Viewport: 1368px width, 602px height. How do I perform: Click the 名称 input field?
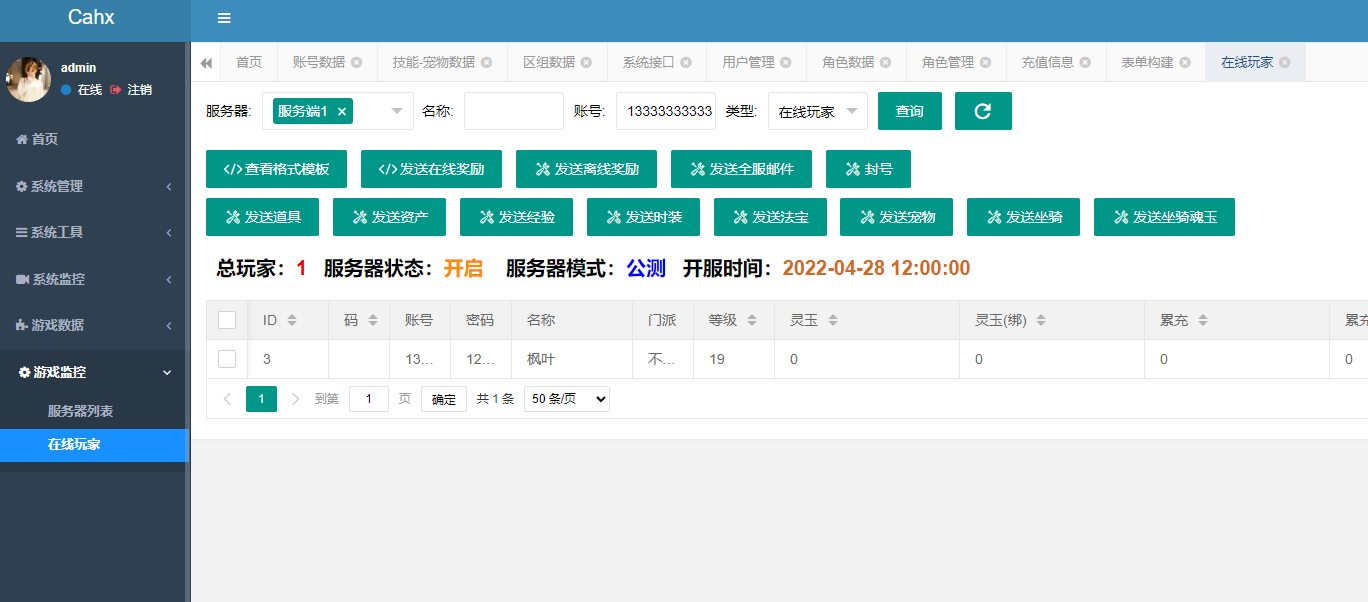tap(513, 111)
